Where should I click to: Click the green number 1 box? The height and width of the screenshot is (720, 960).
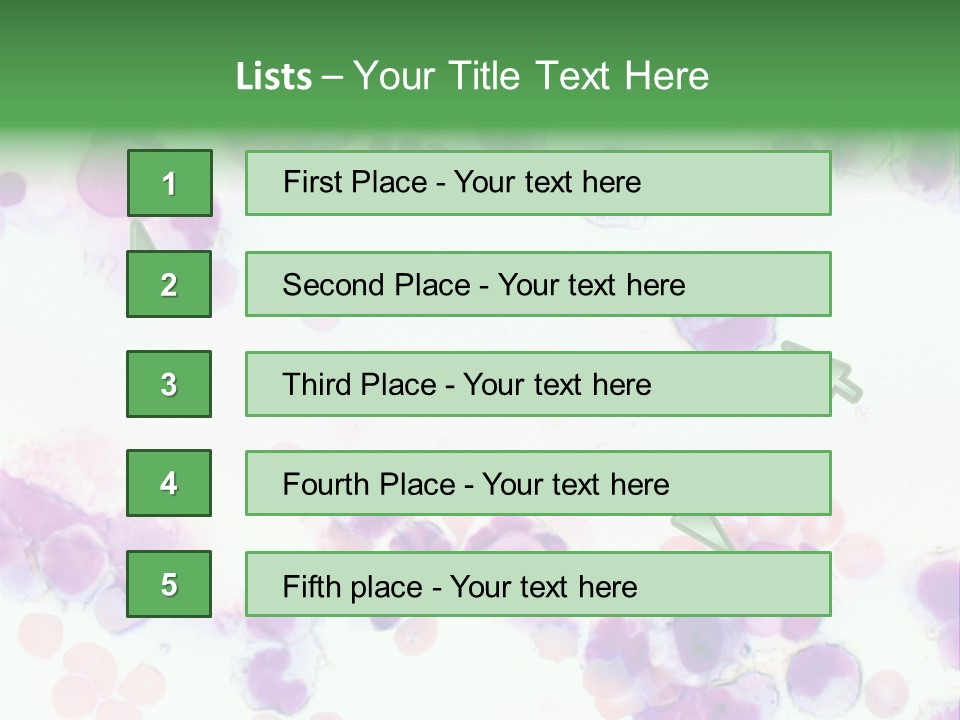[x=170, y=183]
